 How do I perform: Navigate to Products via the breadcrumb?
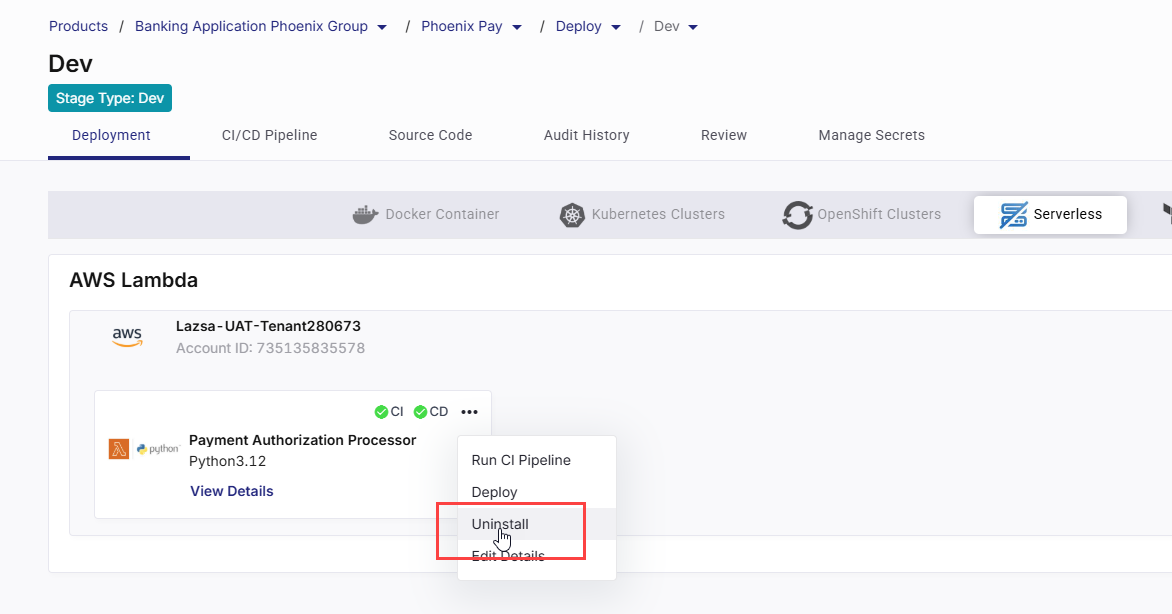[x=78, y=26]
